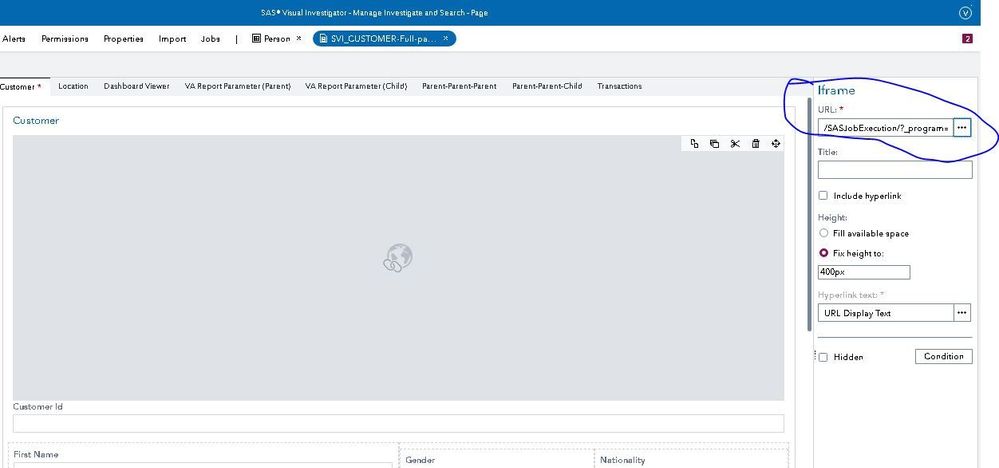This screenshot has width=999, height=468.
Task: Open the user profile icon in the title bar
Action: (965, 13)
